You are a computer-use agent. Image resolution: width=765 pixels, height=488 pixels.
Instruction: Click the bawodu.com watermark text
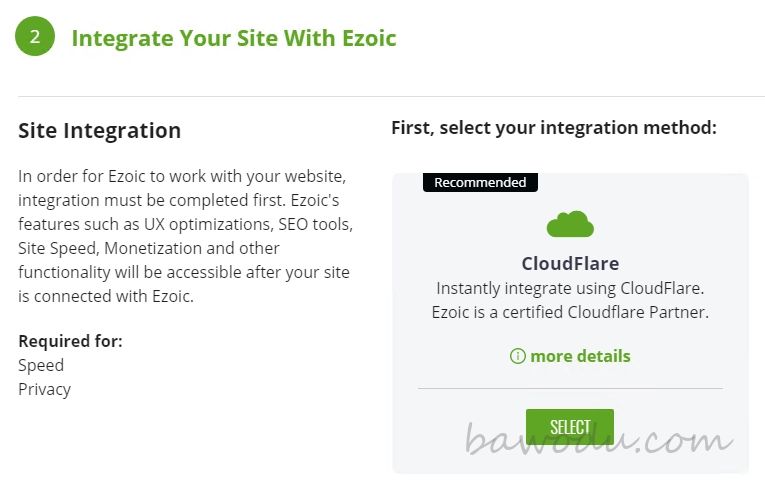point(599,439)
